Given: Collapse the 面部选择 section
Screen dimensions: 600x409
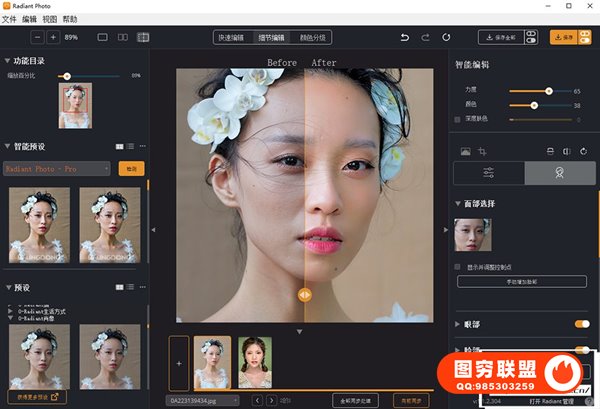Looking at the screenshot, I should tap(457, 203).
